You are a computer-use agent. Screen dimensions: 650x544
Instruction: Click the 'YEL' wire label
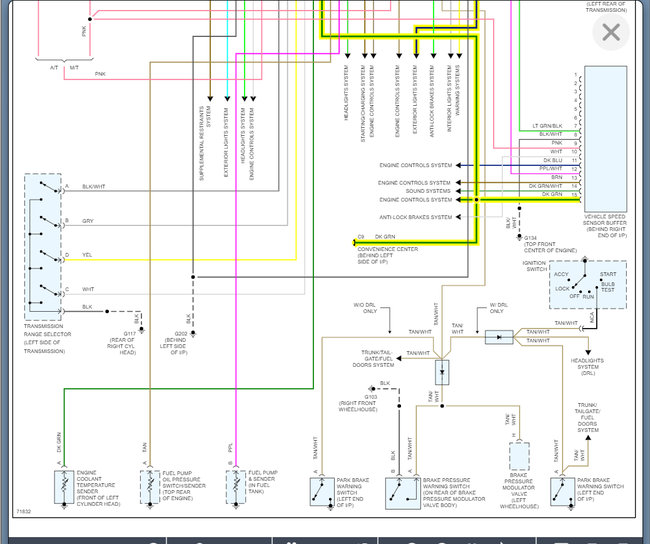point(87,255)
